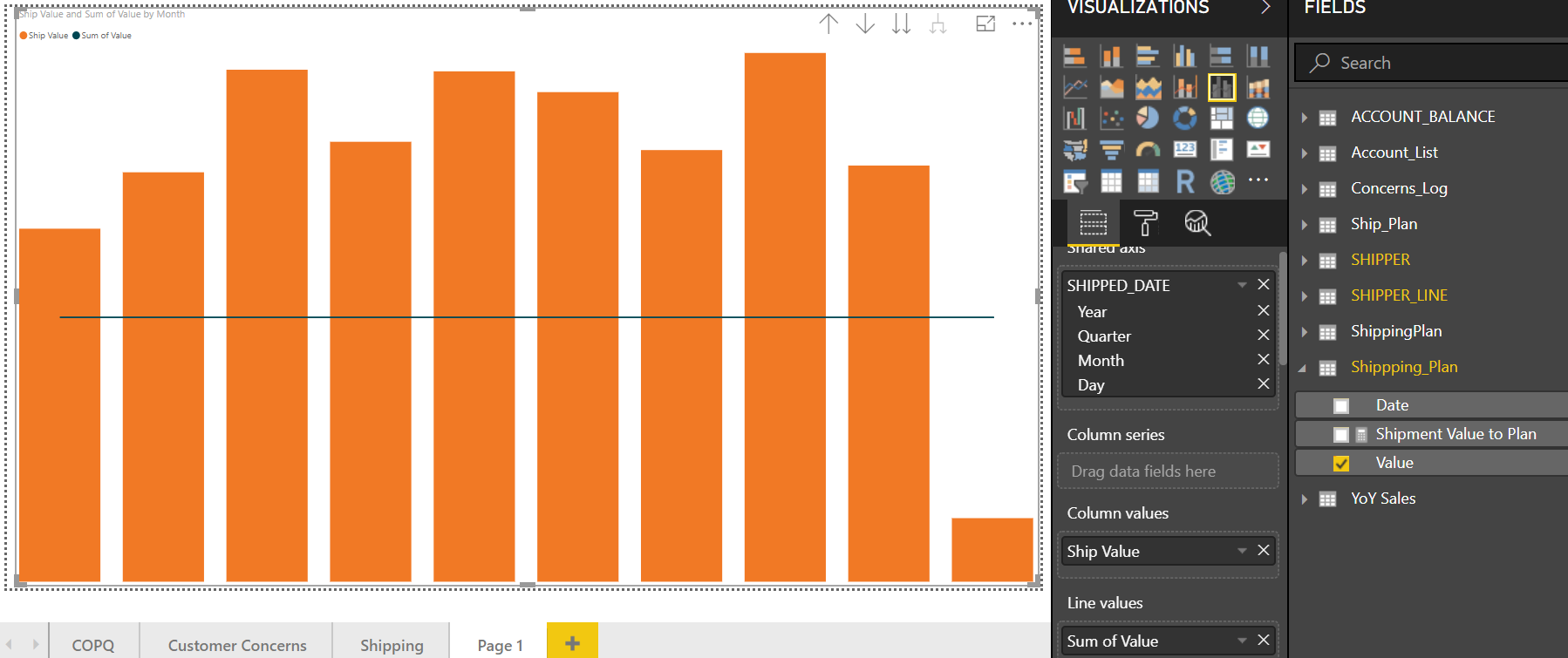Click the Line chart visualization

point(1074,87)
